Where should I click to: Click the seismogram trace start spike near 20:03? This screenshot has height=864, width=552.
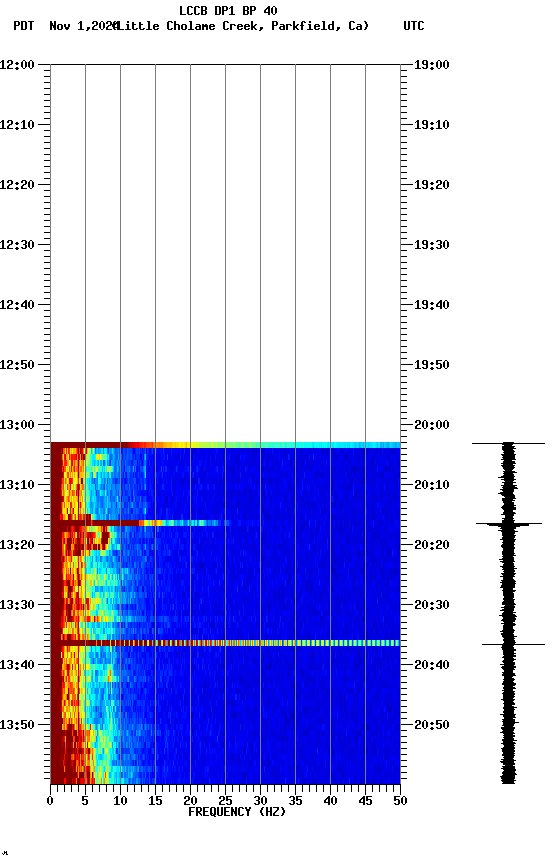pos(508,443)
